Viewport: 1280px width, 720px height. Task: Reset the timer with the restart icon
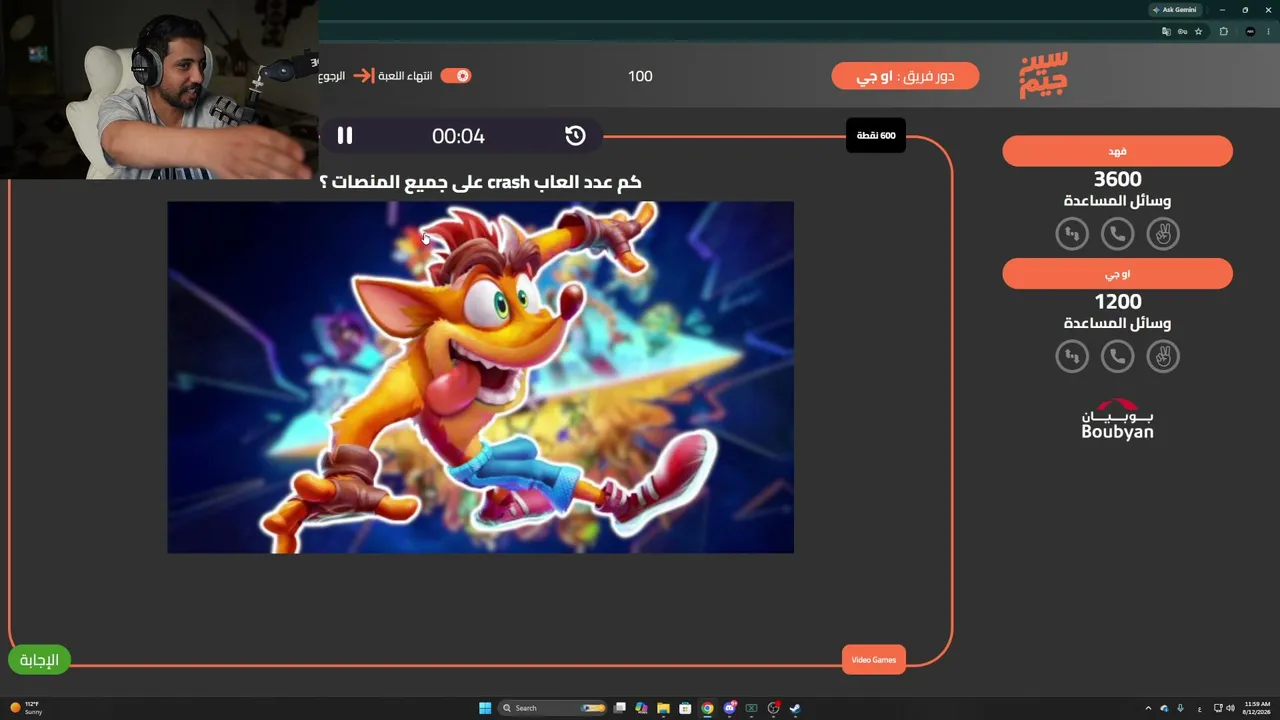pyautogui.click(x=575, y=136)
